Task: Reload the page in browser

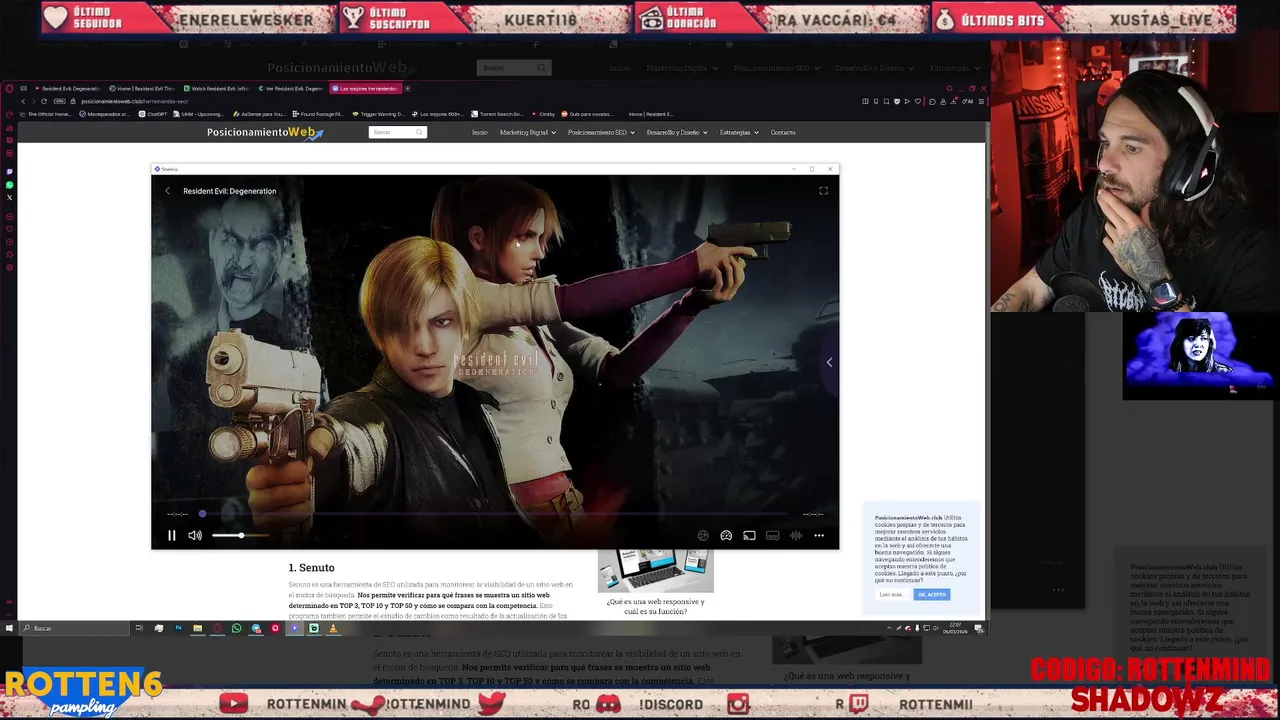Action: click(43, 101)
